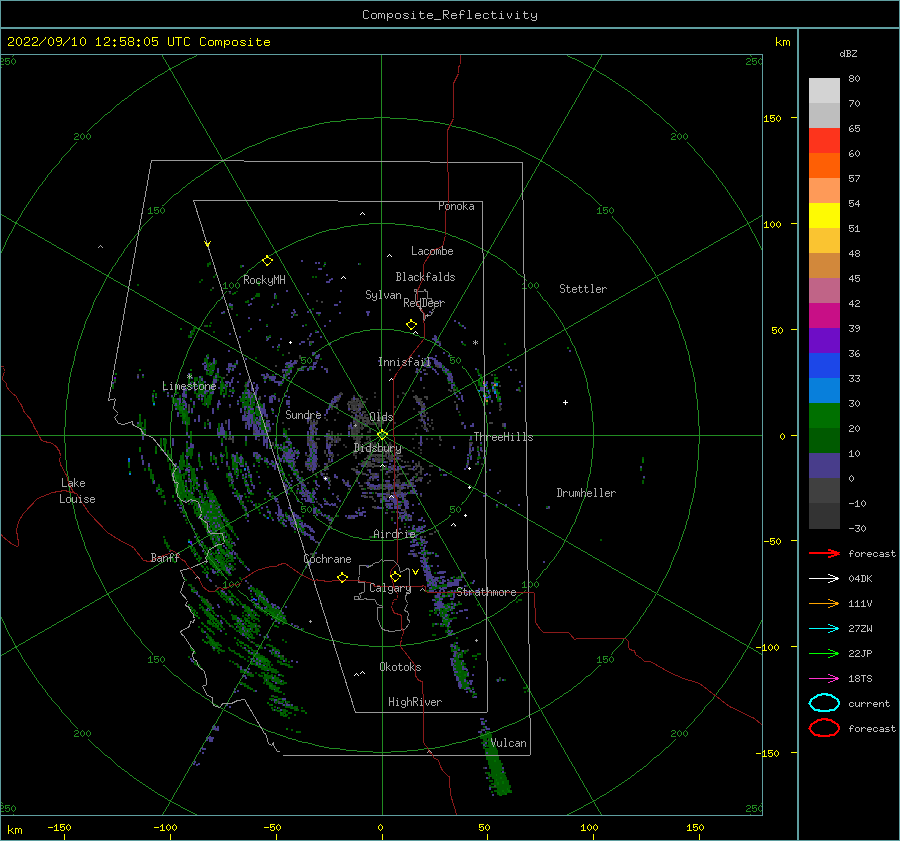Click the cyan 27ZW arrow icon
900x841 pixels.
pos(824,629)
